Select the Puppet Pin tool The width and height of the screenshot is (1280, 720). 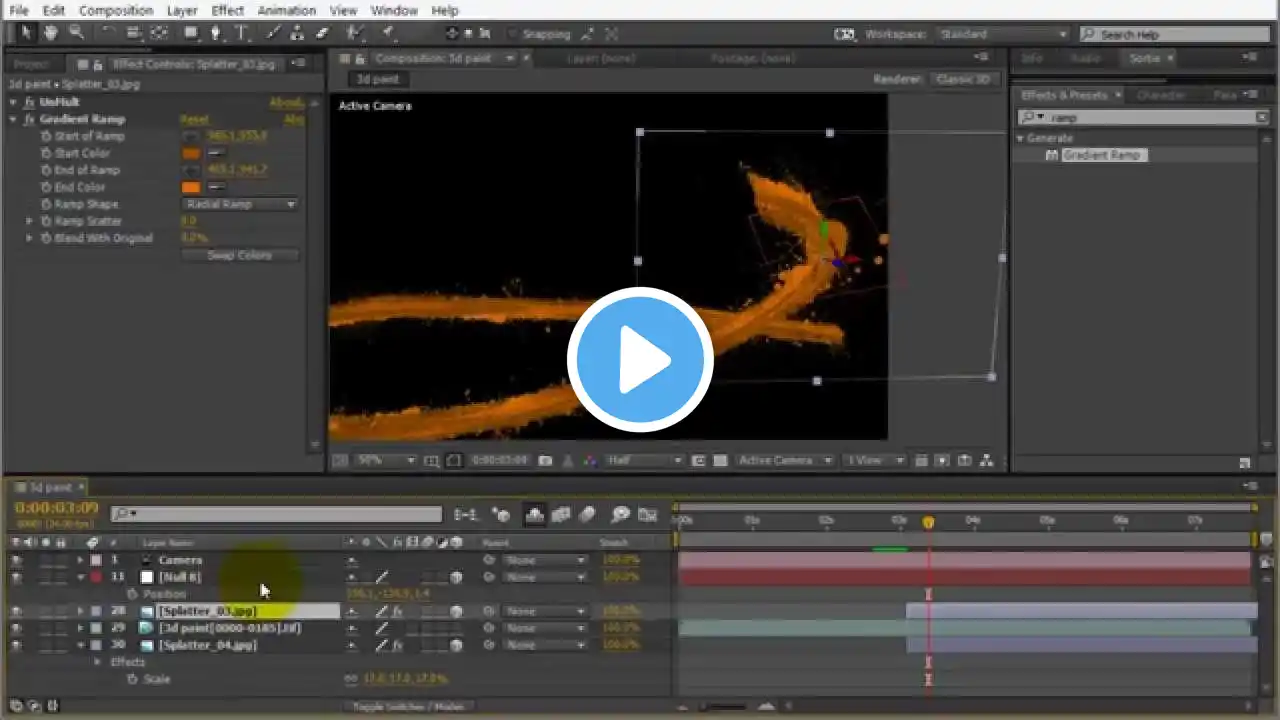[388, 33]
